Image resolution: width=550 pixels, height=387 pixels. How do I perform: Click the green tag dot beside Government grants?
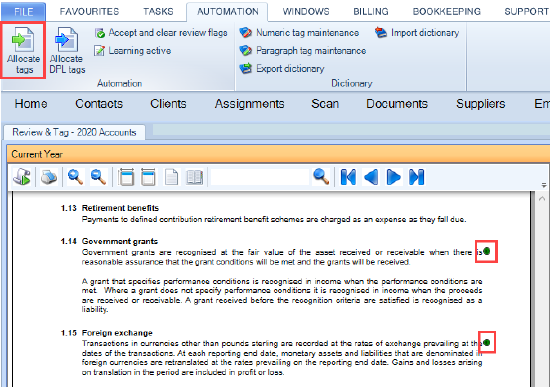point(487,251)
